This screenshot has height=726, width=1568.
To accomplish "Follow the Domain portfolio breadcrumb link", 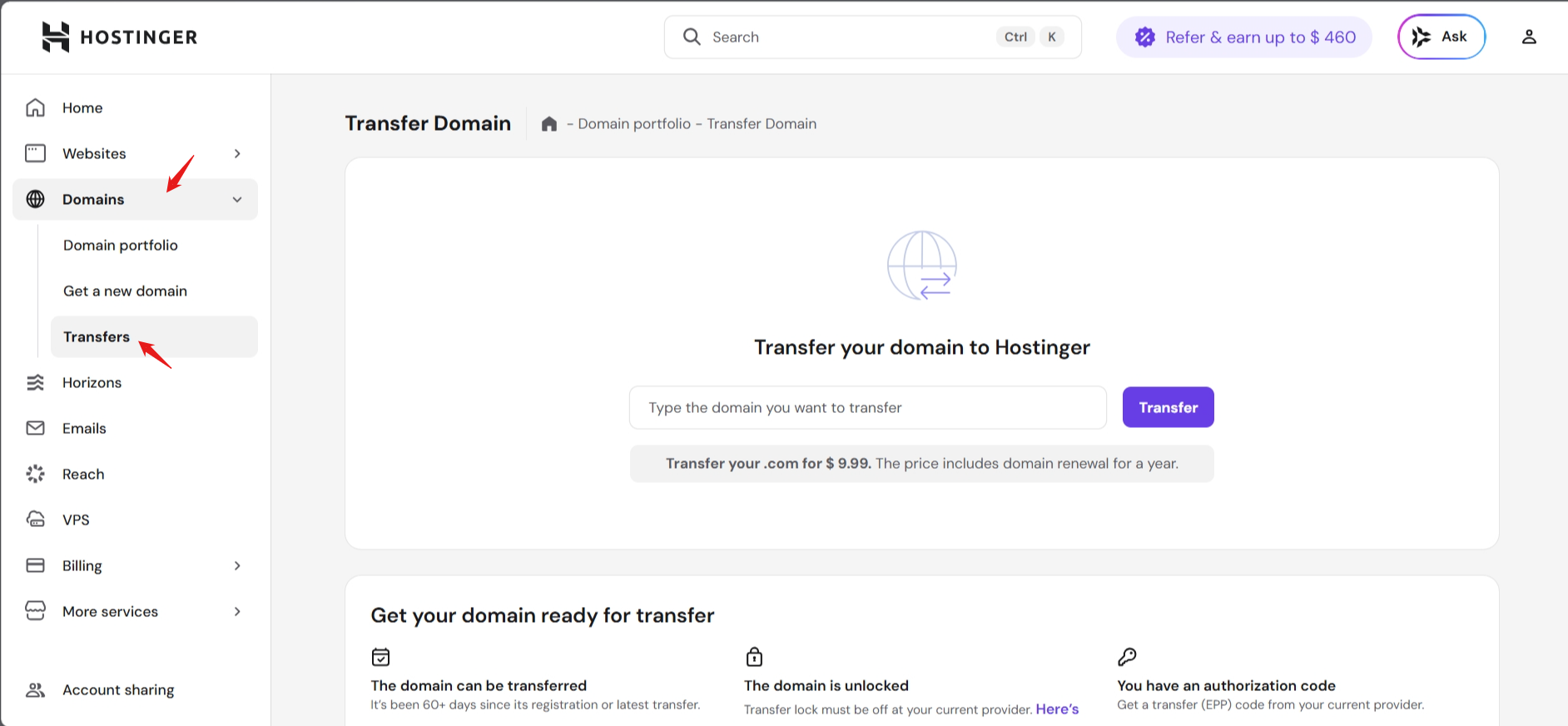I will tap(634, 123).
